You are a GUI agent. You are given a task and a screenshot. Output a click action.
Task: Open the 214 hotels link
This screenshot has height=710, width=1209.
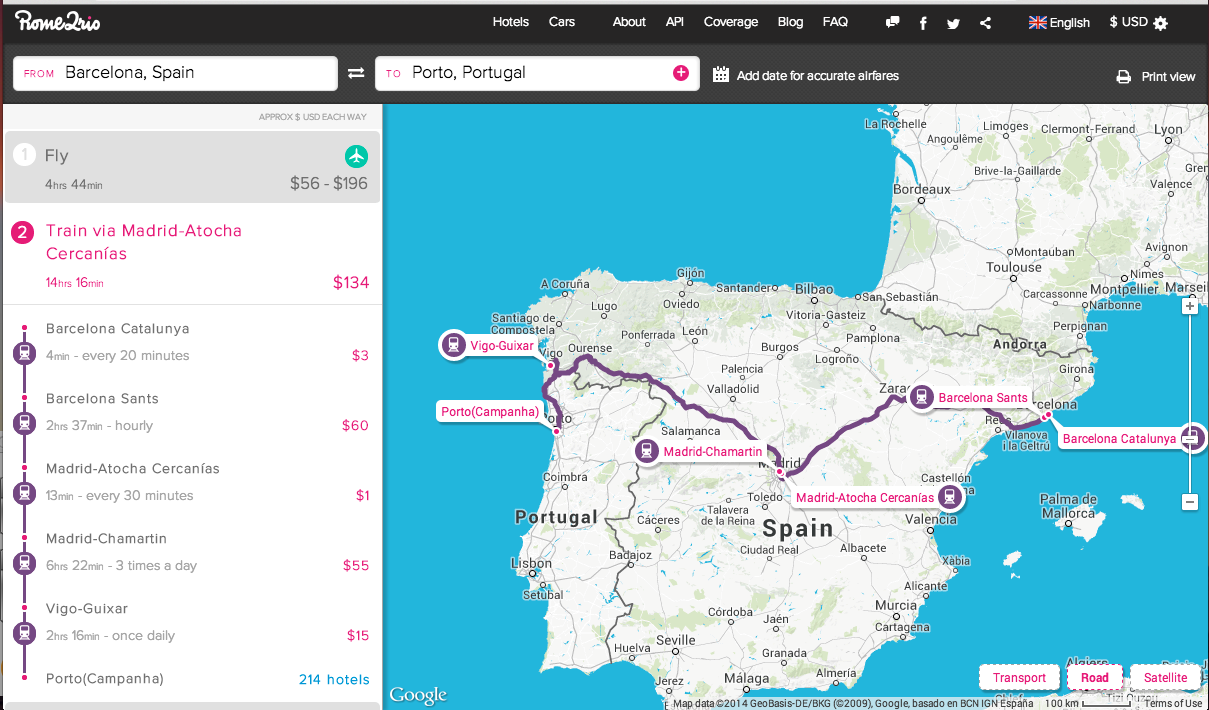point(334,680)
